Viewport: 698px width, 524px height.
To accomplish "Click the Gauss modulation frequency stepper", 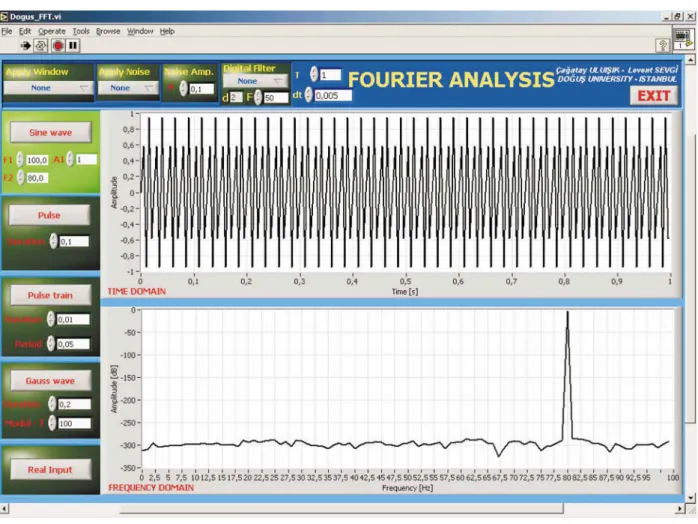I will click(52, 422).
